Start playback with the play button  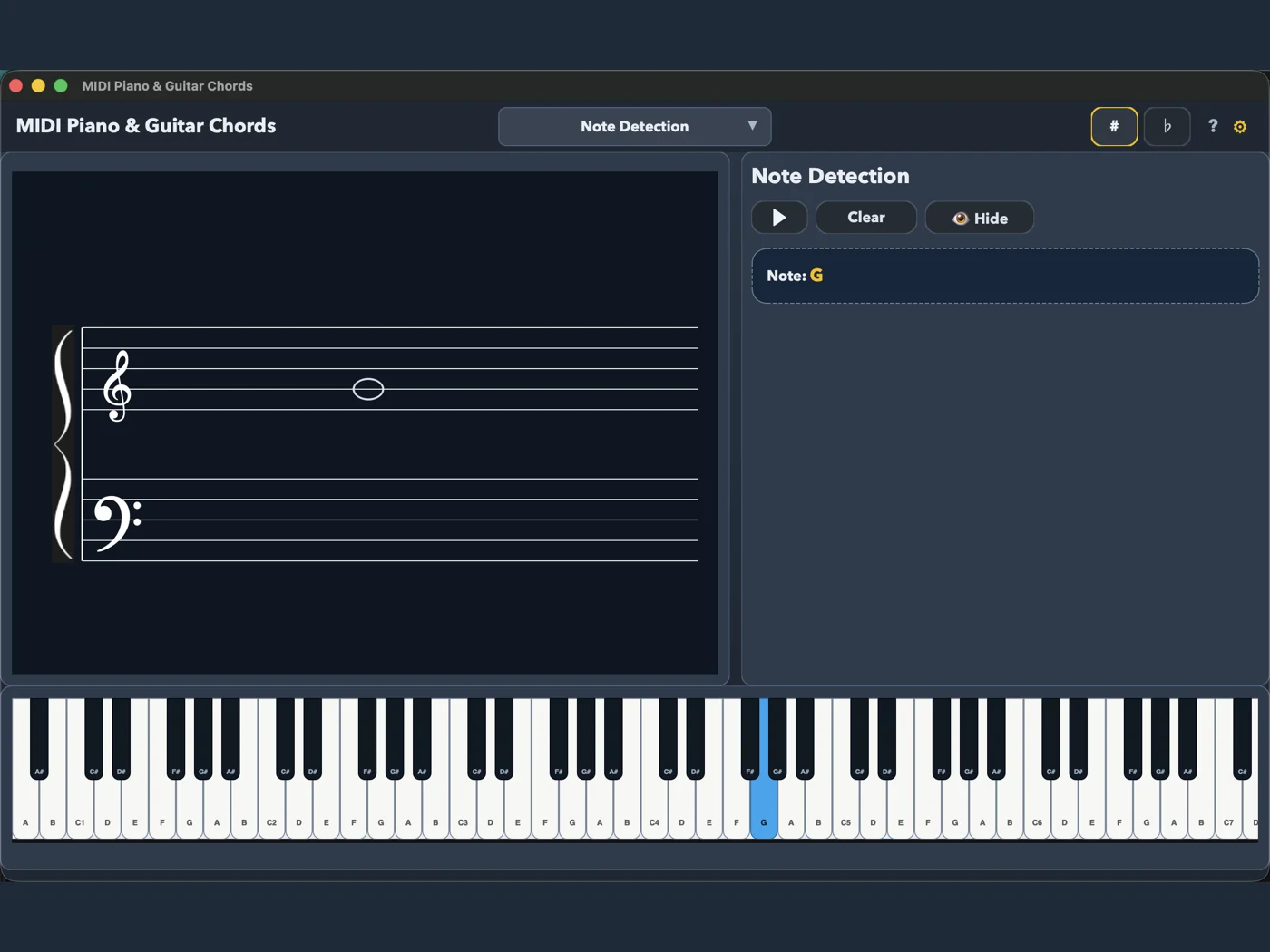click(779, 218)
